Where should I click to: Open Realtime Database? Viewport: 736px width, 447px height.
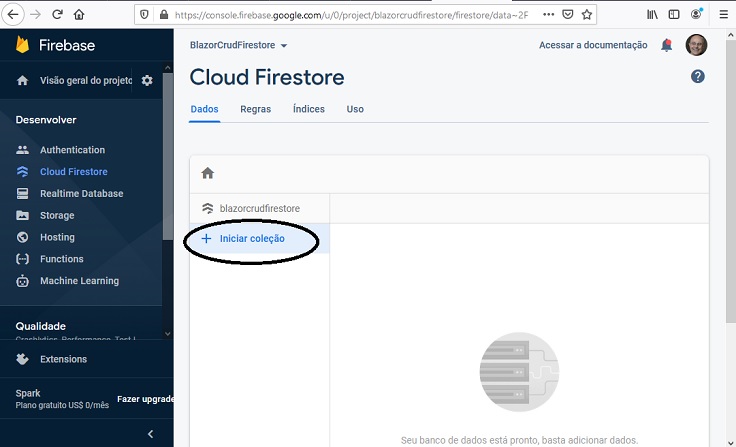point(81,193)
